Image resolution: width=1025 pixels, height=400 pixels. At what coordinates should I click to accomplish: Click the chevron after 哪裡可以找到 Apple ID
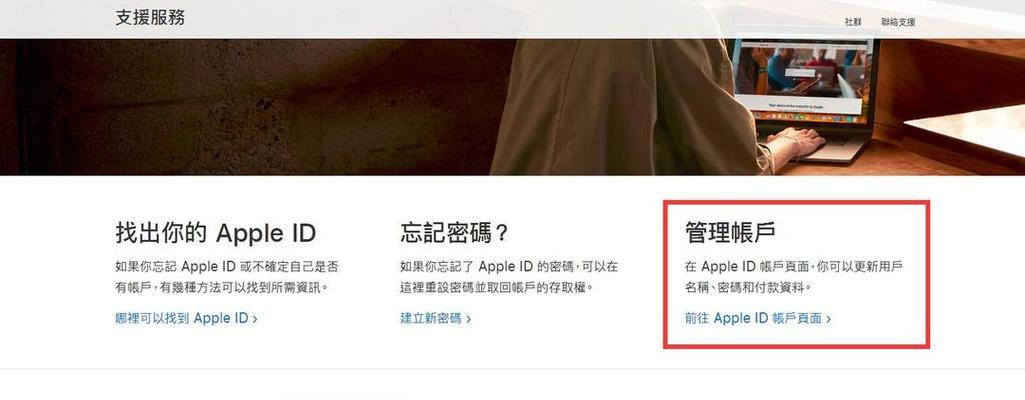[255, 319]
